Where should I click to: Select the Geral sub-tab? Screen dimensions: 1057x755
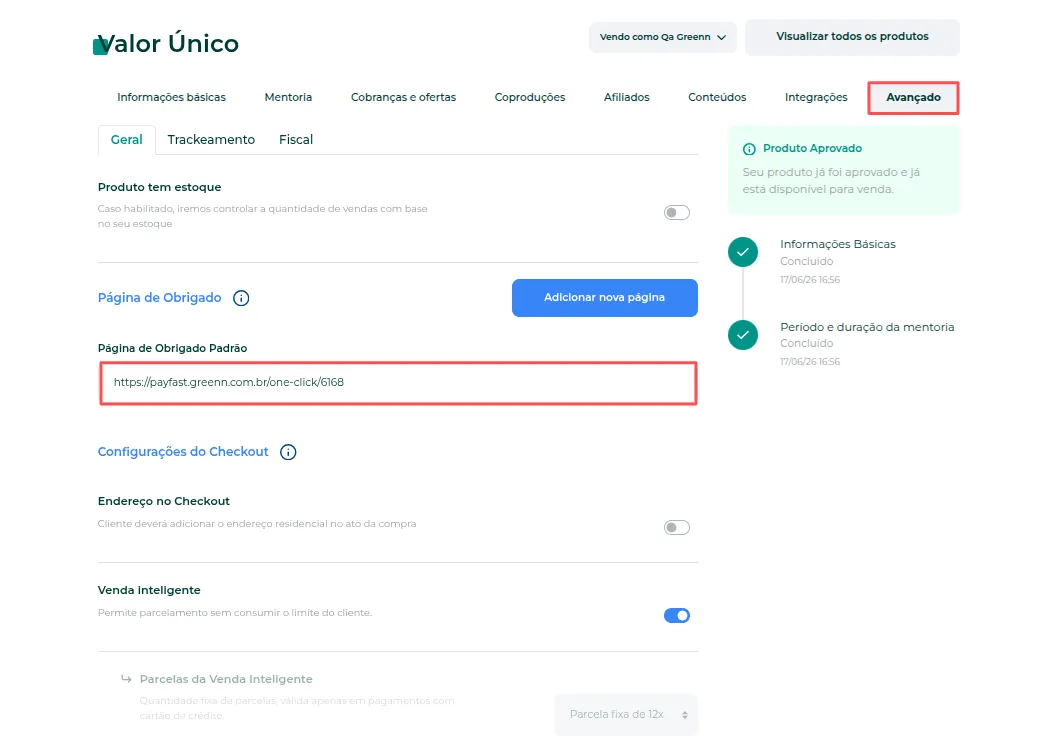pos(127,140)
